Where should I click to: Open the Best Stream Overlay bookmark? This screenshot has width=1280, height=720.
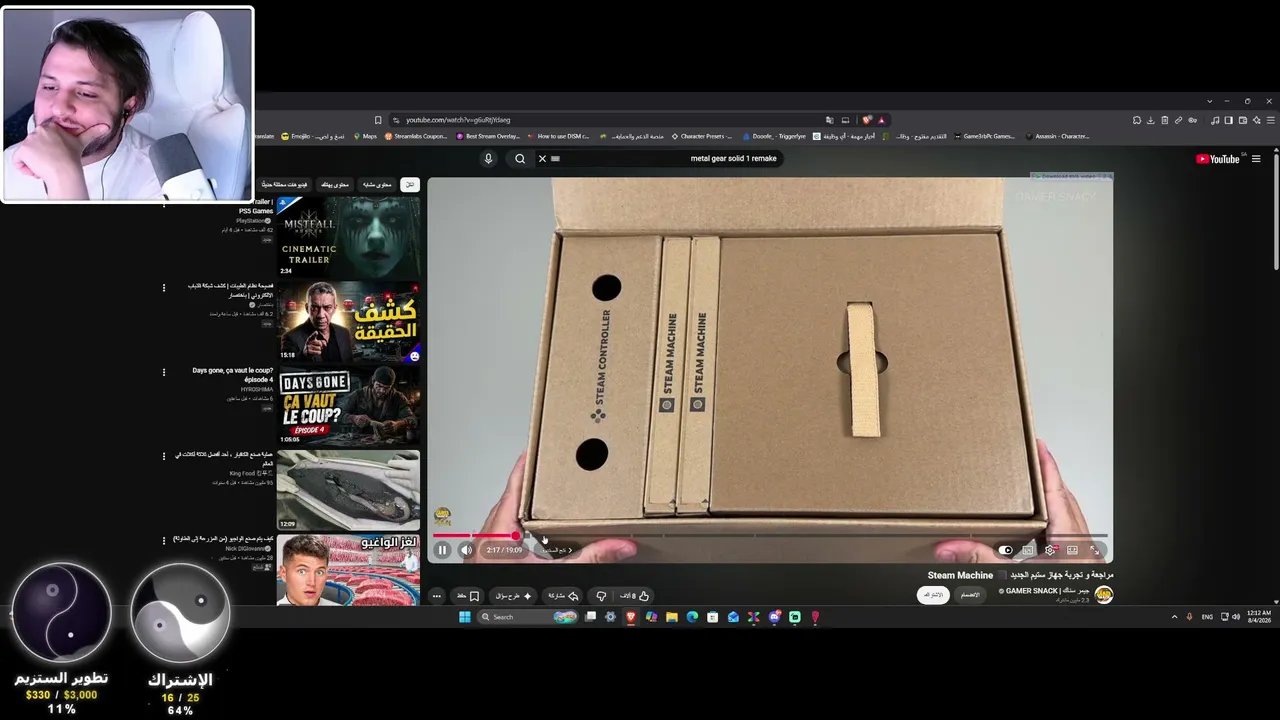(488, 136)
